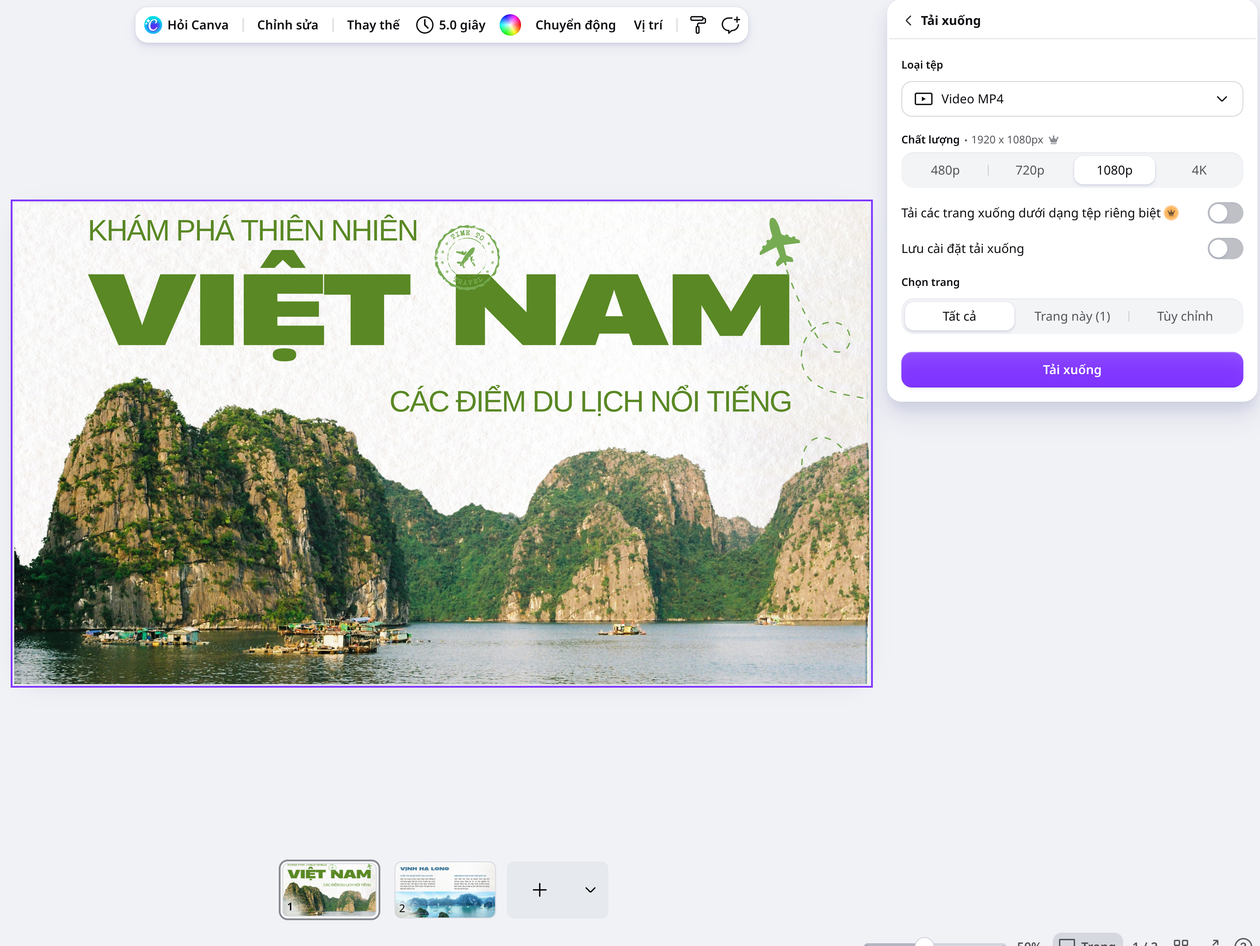Open the rainbow color picker
The width and height of the screenshot is (1260, 946).
coord(510,25)
